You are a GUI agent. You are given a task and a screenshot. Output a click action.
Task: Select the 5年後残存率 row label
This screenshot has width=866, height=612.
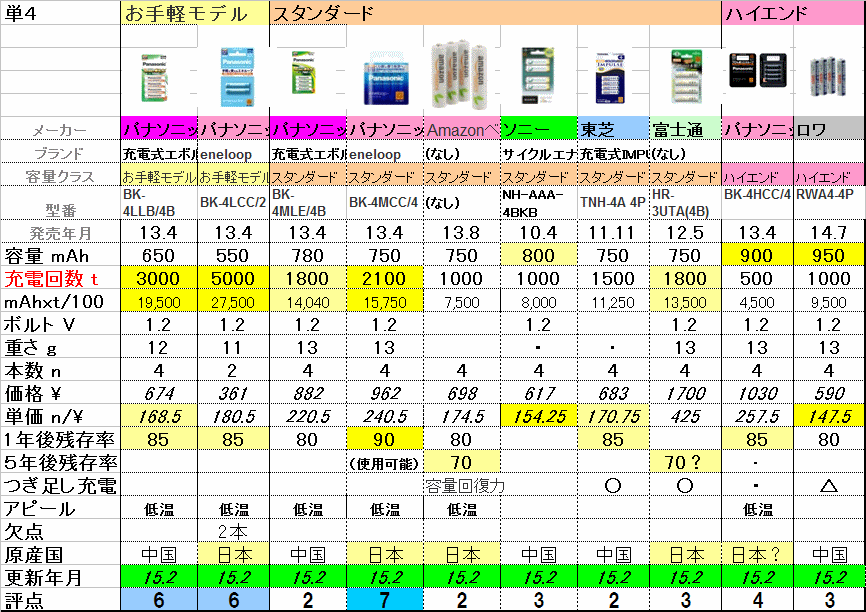[x=60, y=462]
